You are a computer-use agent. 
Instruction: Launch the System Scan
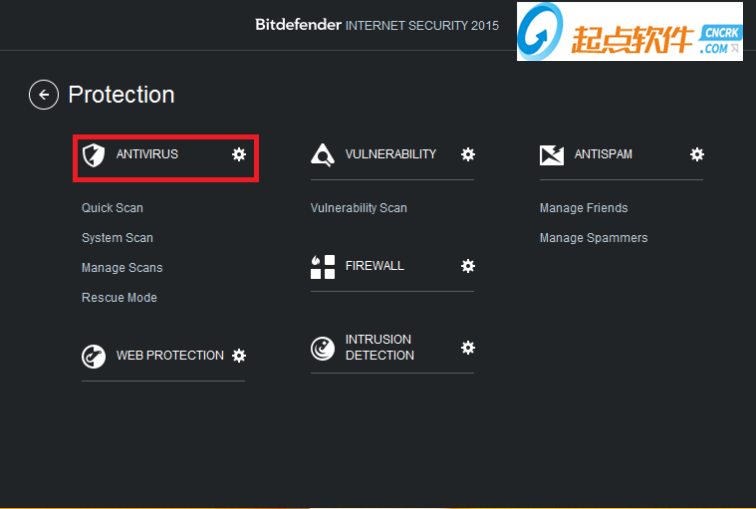pos(117,238)
